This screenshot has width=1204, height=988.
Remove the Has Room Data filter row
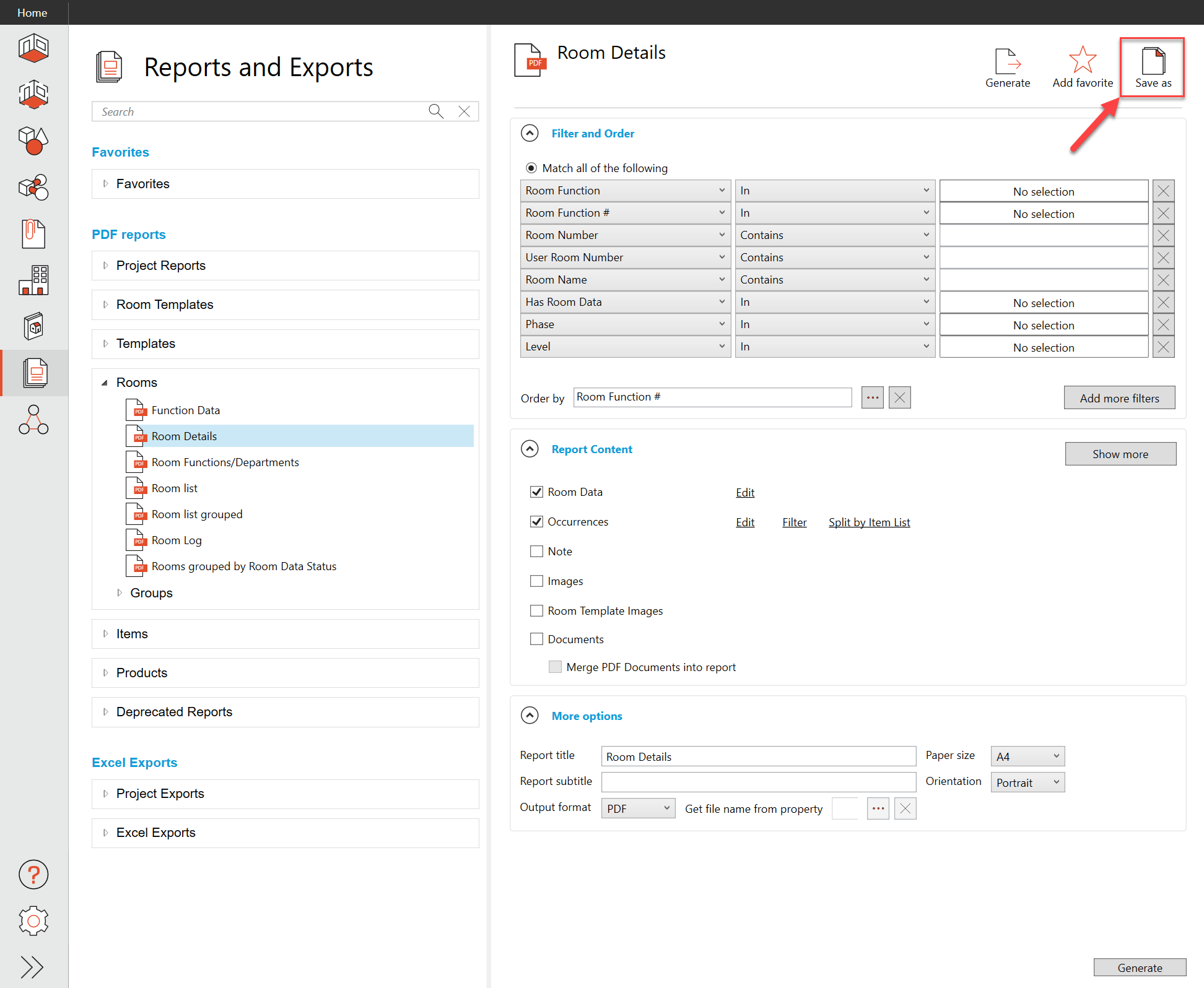point(1163,302)
